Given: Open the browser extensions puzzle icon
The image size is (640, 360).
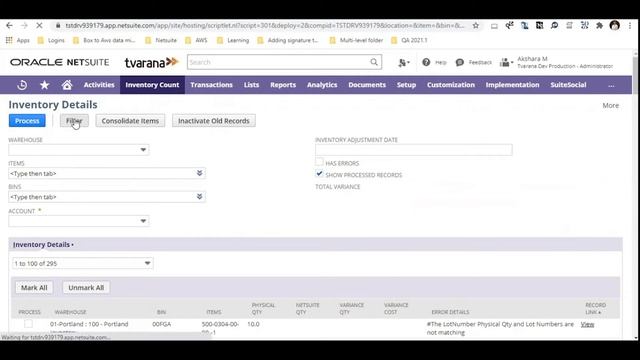Looking at the screenshot, I should (x=599, y=25).
